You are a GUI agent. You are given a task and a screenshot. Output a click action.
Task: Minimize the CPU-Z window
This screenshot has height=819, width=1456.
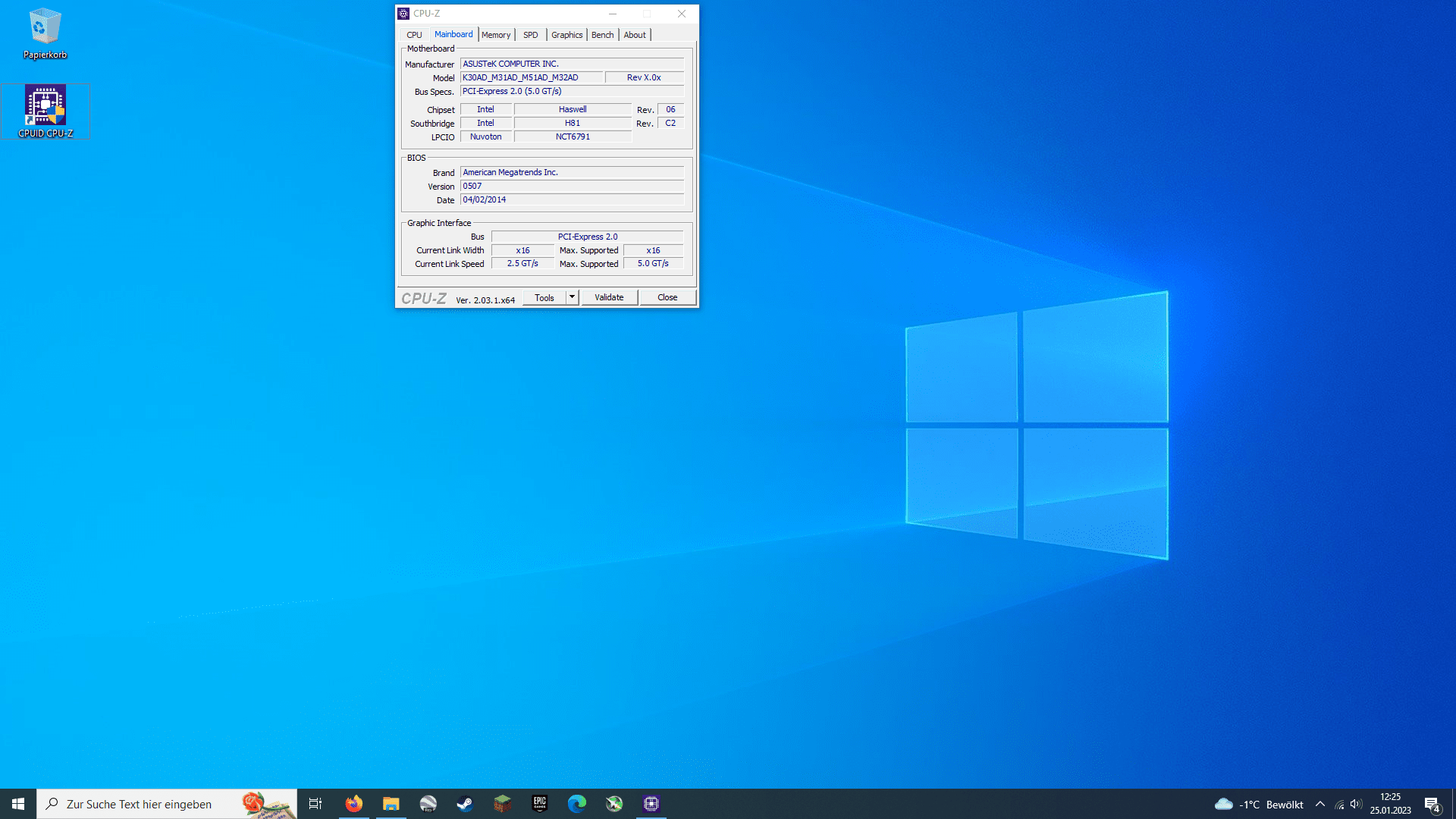pyautogui.click(x=613, y=14)
